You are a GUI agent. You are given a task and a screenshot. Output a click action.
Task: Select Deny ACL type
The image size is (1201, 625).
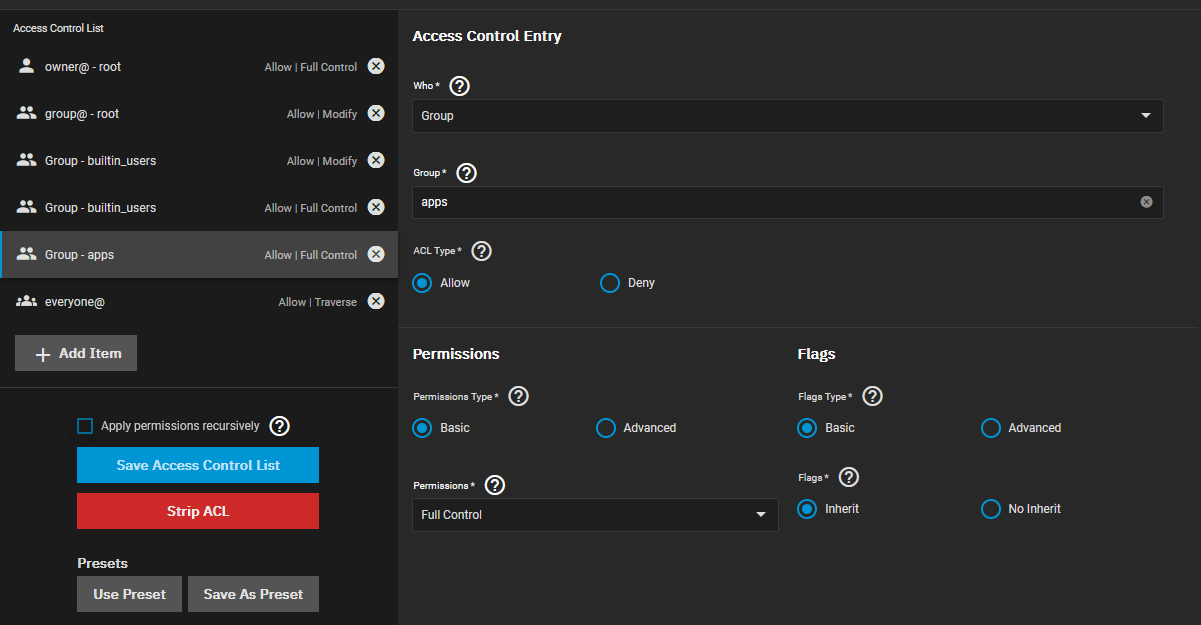coord(609,283)
